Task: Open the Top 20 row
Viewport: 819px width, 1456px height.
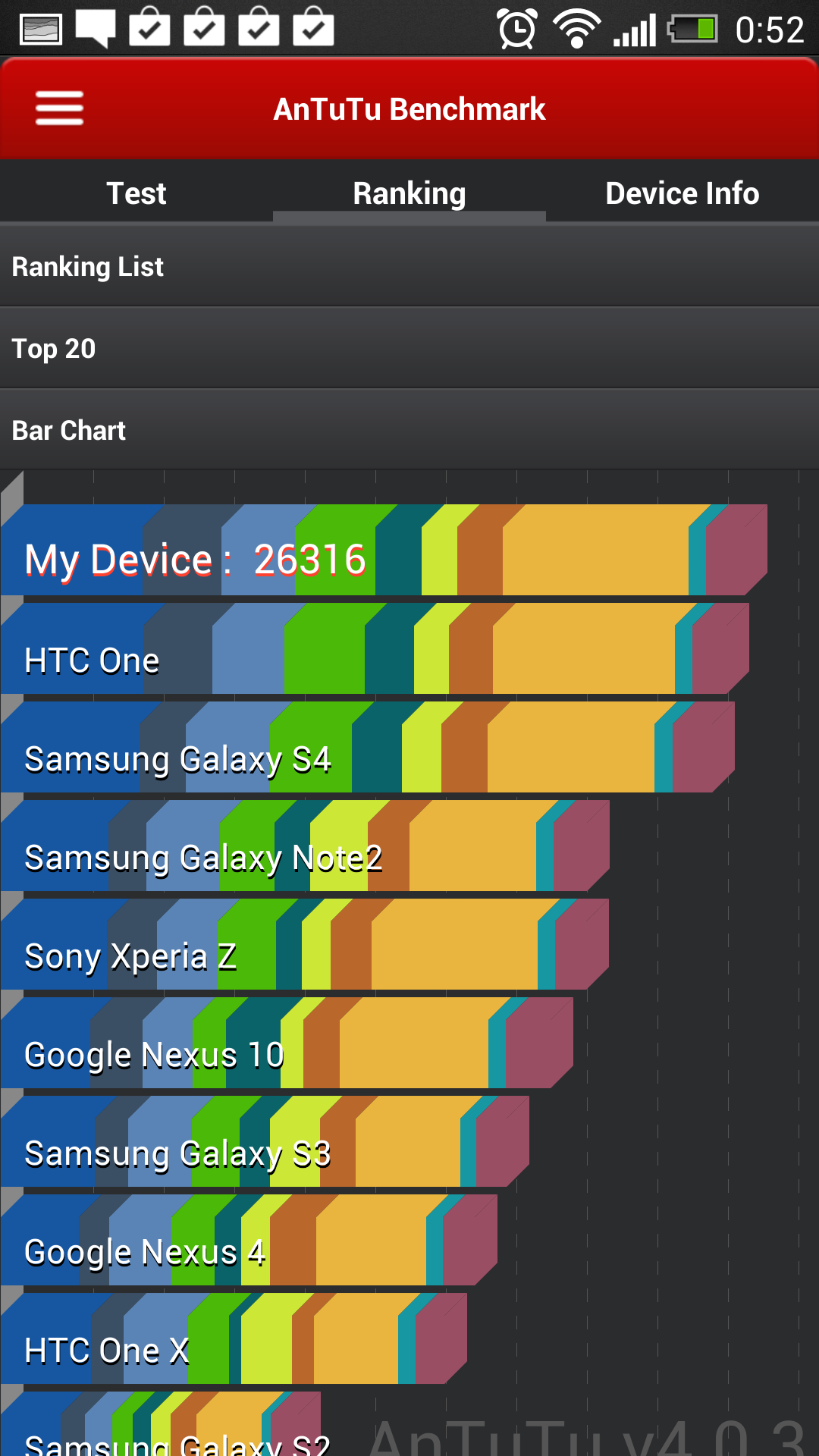Action: (x=409, y=348)
